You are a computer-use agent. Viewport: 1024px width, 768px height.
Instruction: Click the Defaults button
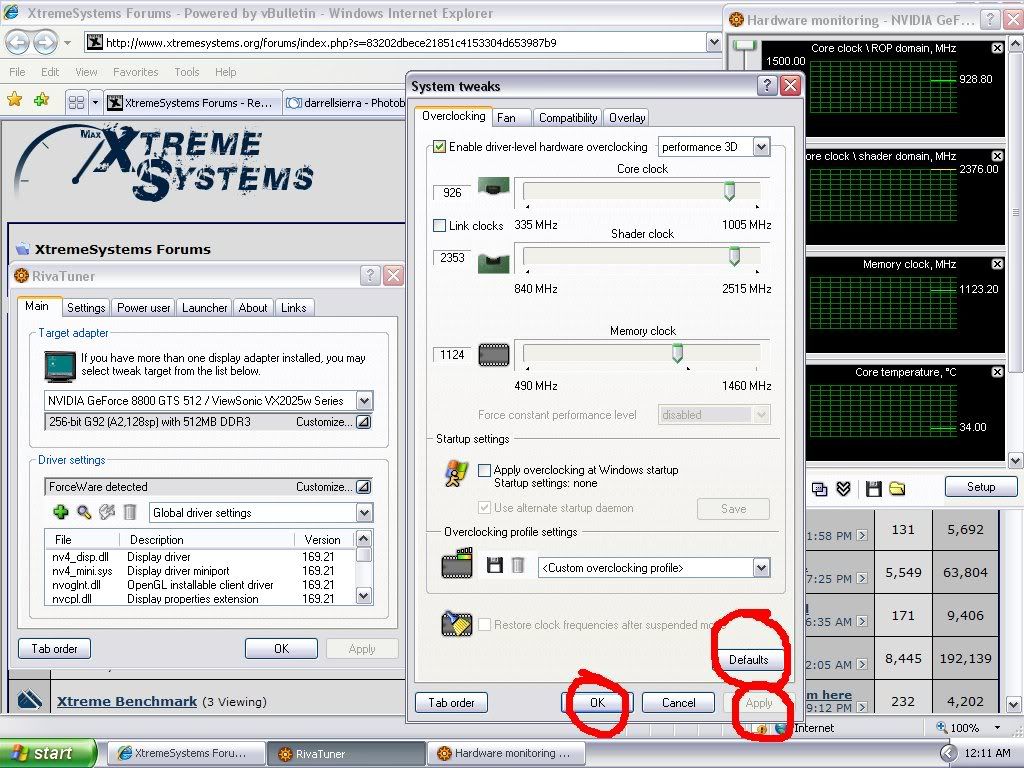[x=748, y=660]
